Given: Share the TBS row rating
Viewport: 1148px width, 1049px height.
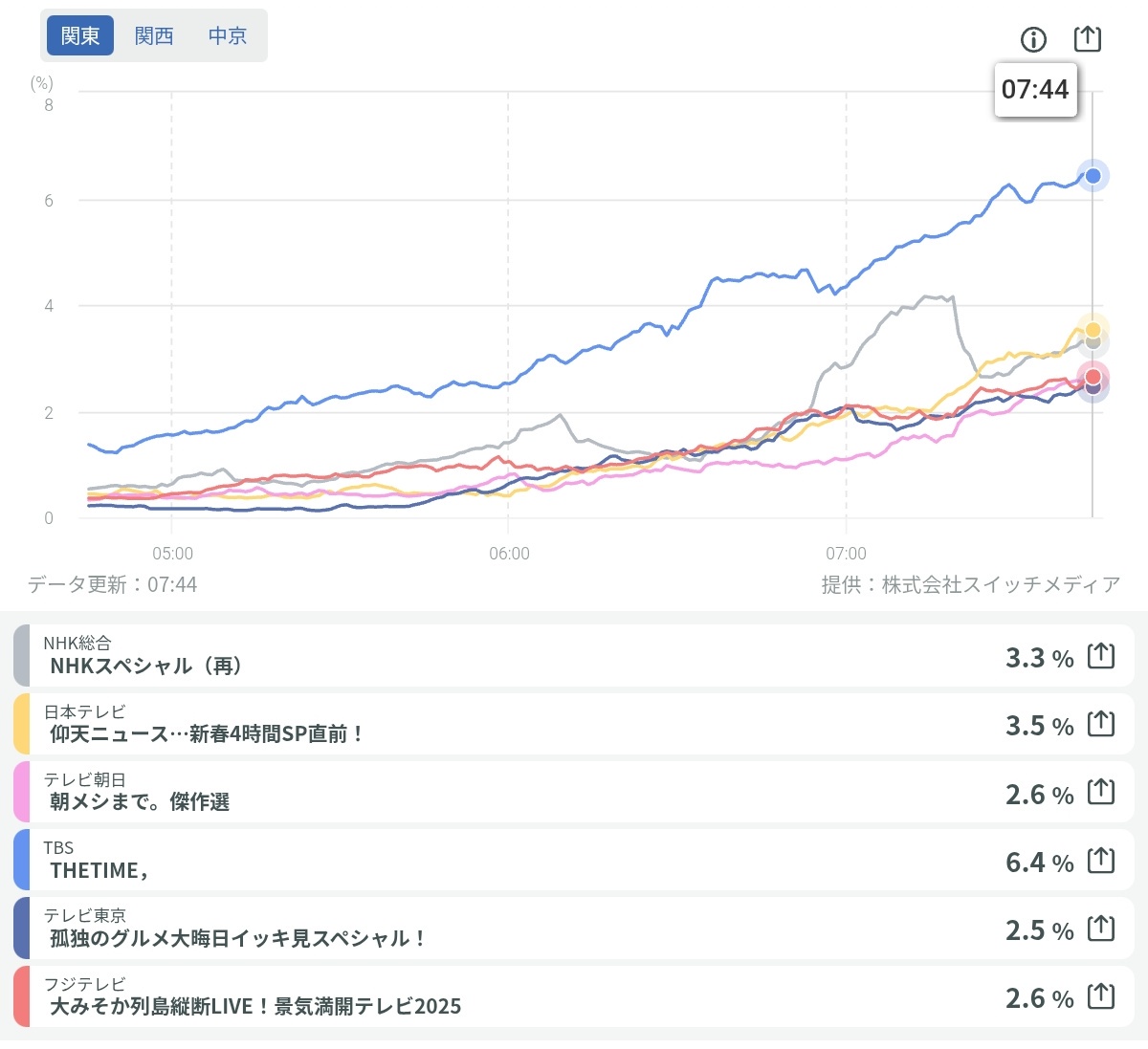Looking at the screenshot, I should tap(1101, 861).
